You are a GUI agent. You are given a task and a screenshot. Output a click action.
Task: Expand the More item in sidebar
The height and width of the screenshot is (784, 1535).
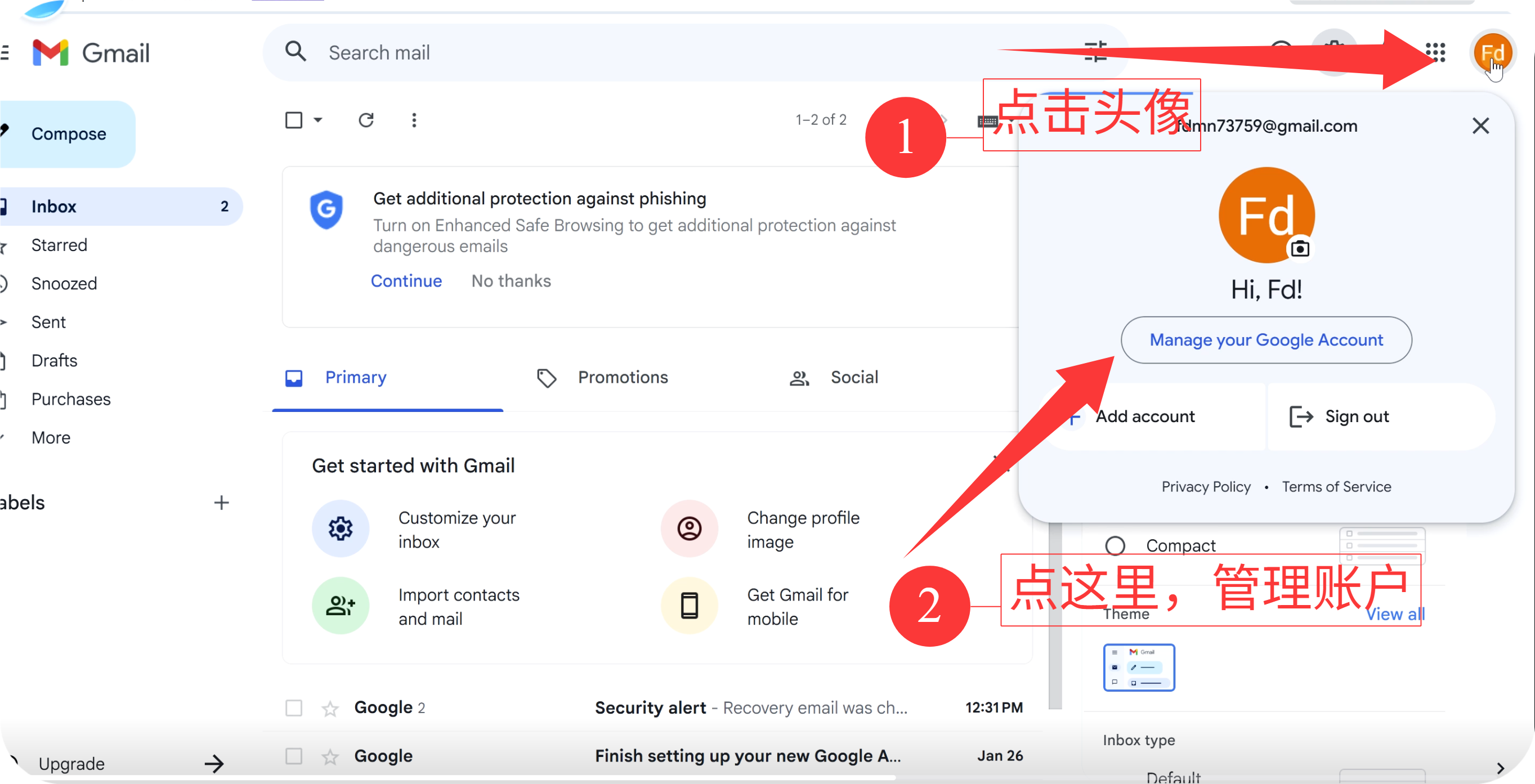point(51,437)
